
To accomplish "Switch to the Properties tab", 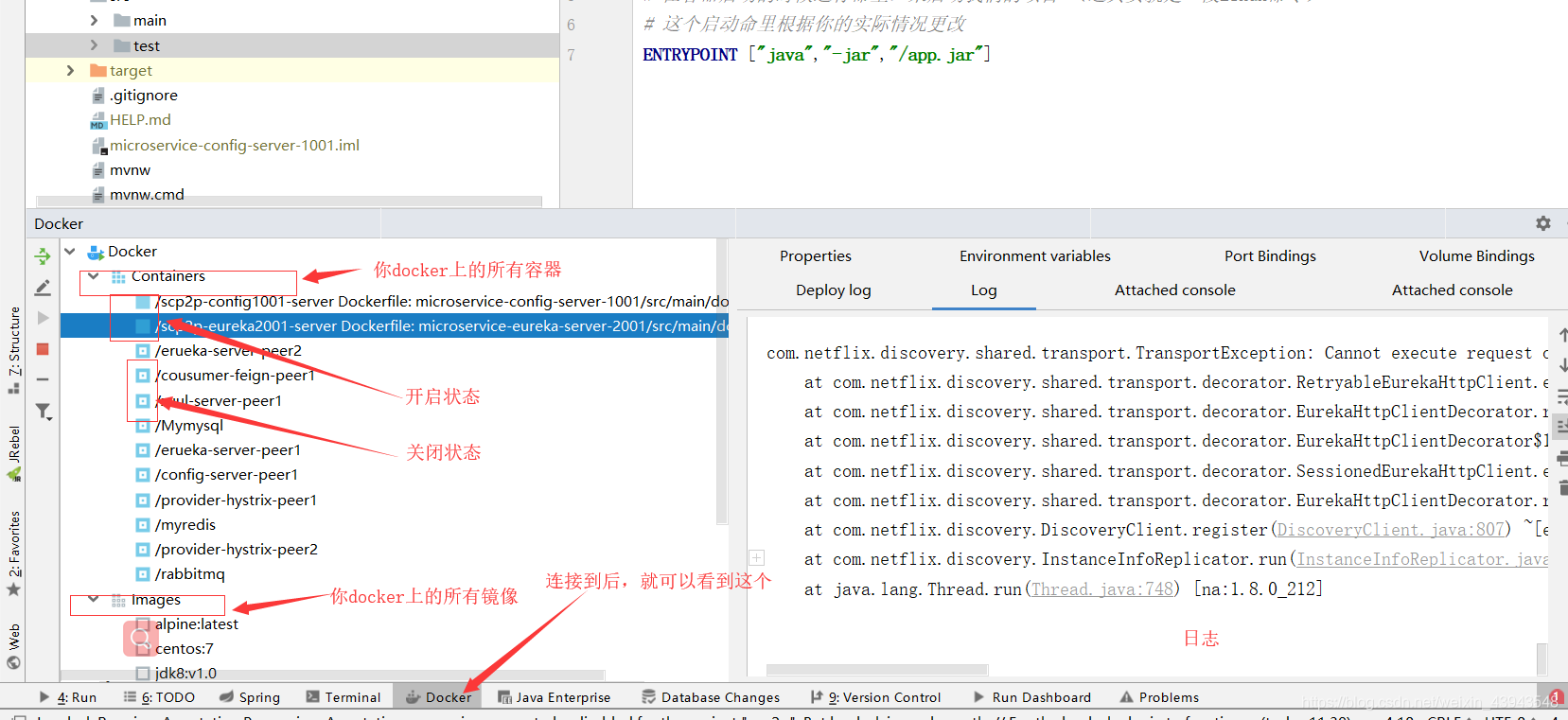I will tap(816, 256).
